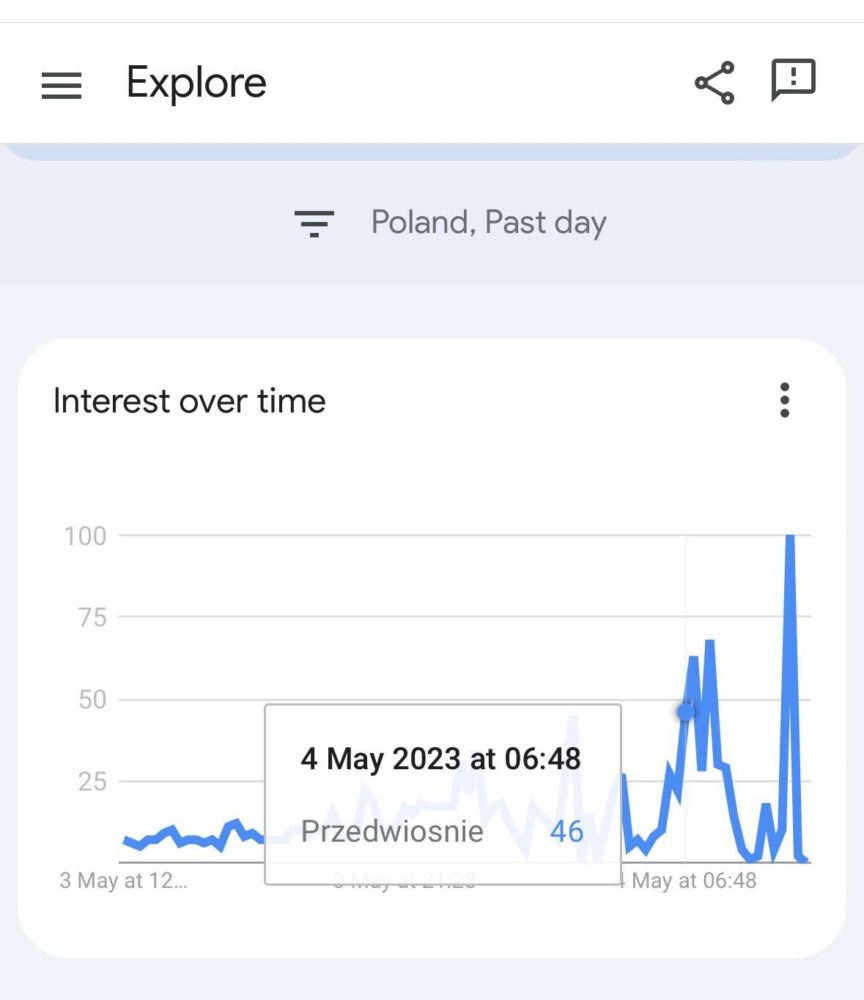Click the Explore page title
The height and width of the screenshot is (1000, 864).
pyautogui.click(x=196, y=83)
